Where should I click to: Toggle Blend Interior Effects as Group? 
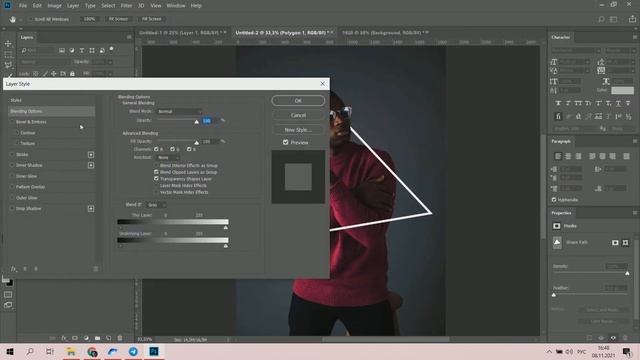pyautogui.click(x=156, y=166)
